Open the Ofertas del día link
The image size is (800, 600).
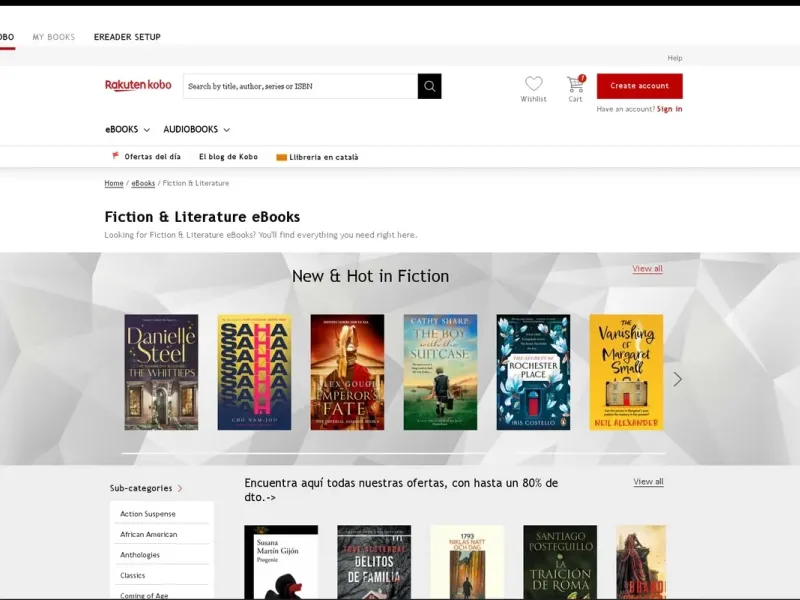point(153,157)
